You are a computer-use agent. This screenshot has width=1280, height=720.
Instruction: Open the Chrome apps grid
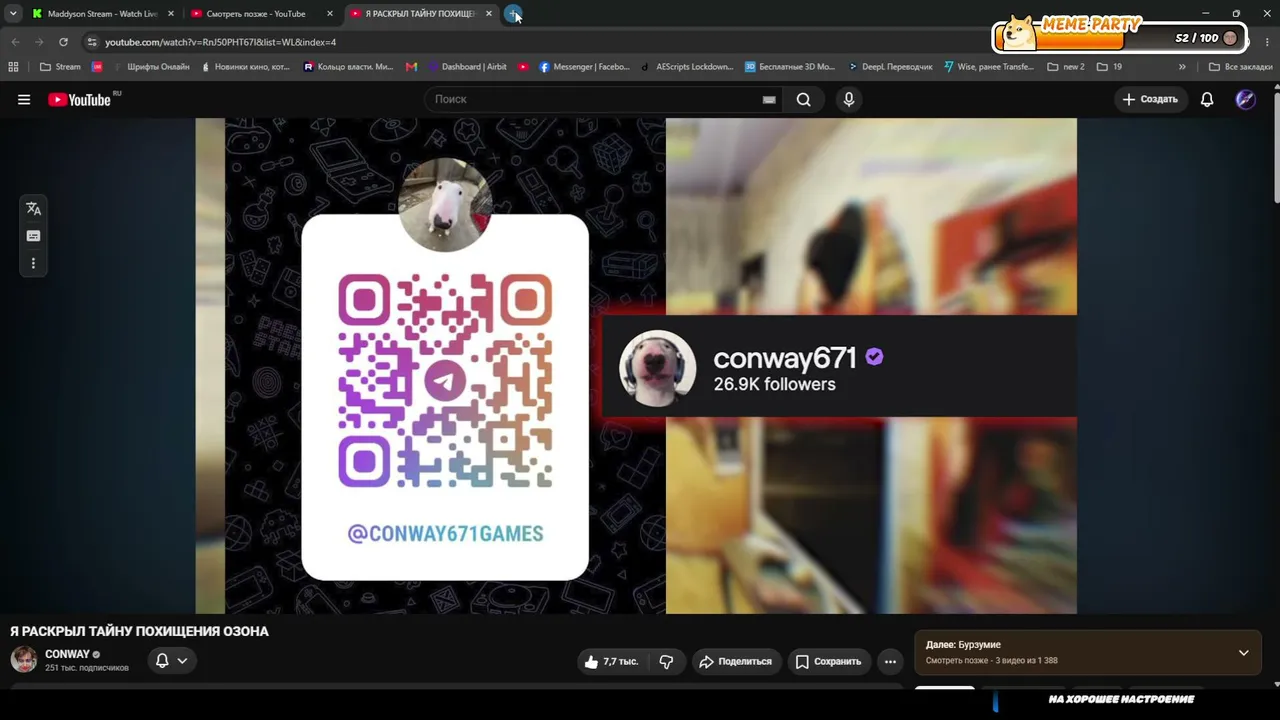coord(13,67)
